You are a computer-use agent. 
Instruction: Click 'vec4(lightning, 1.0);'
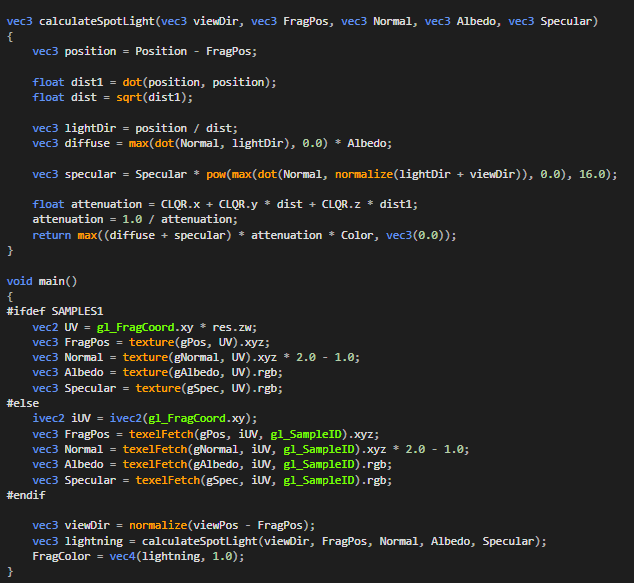[x=177, y=556]
